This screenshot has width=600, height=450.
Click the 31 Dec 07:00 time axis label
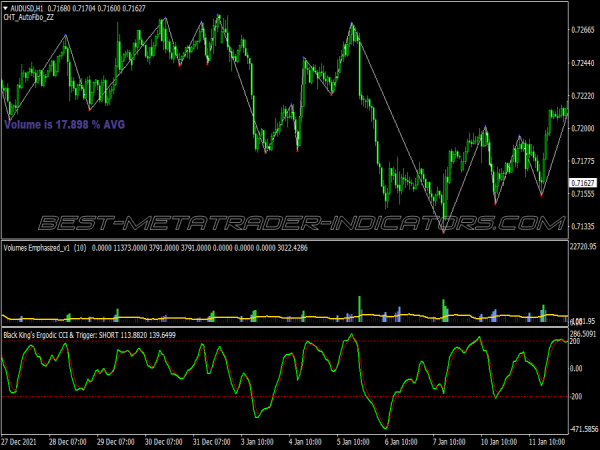click(x=212, y=442)
